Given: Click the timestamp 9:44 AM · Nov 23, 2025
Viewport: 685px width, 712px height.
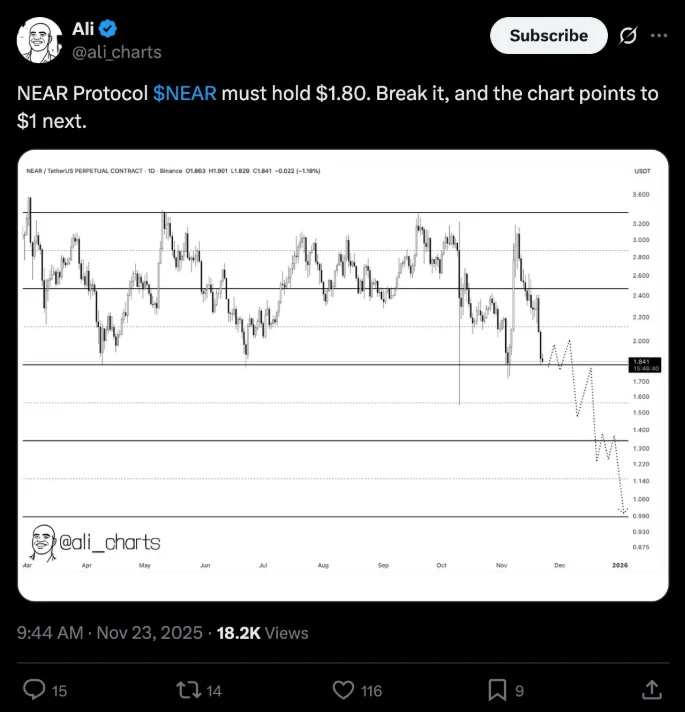Looking at the screenshot, I should point(110,632).
